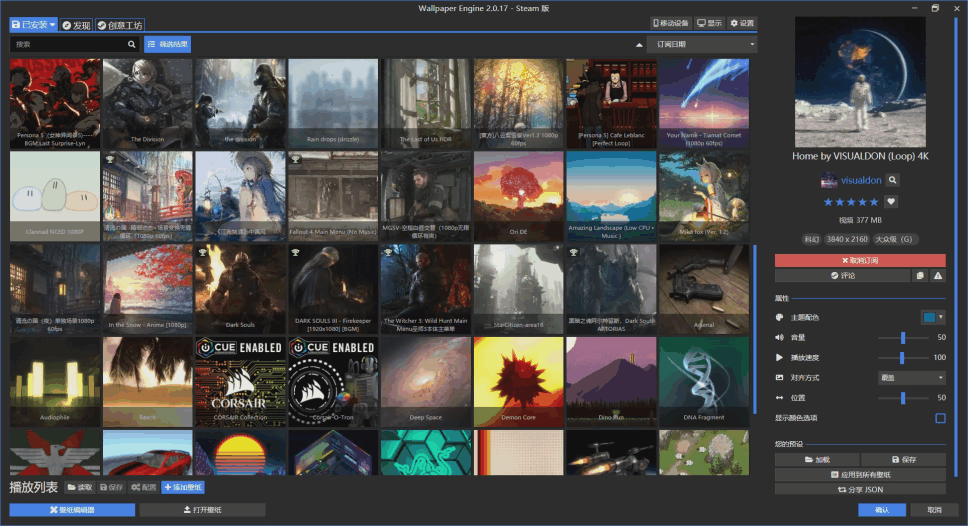Open 设置 (Settings) gear menu

(x=742, y=23)
